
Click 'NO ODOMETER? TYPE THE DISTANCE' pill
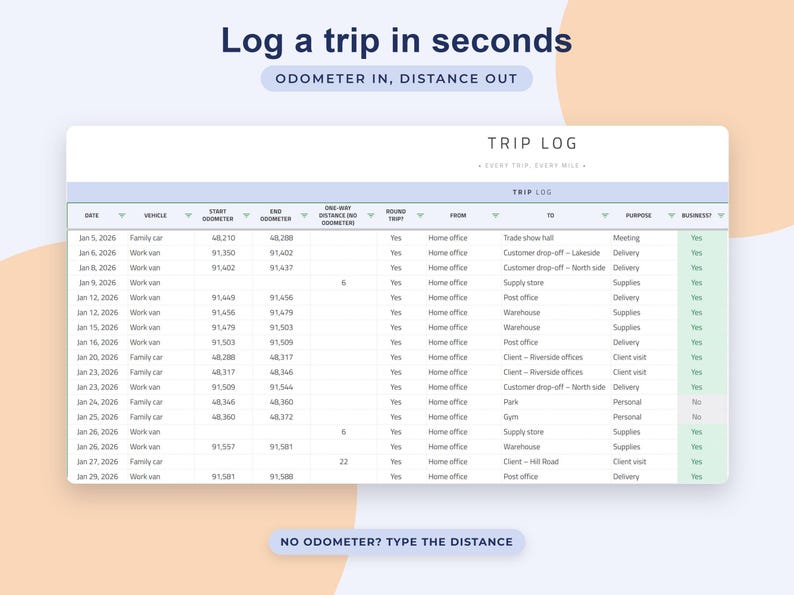tap(396, 542)
